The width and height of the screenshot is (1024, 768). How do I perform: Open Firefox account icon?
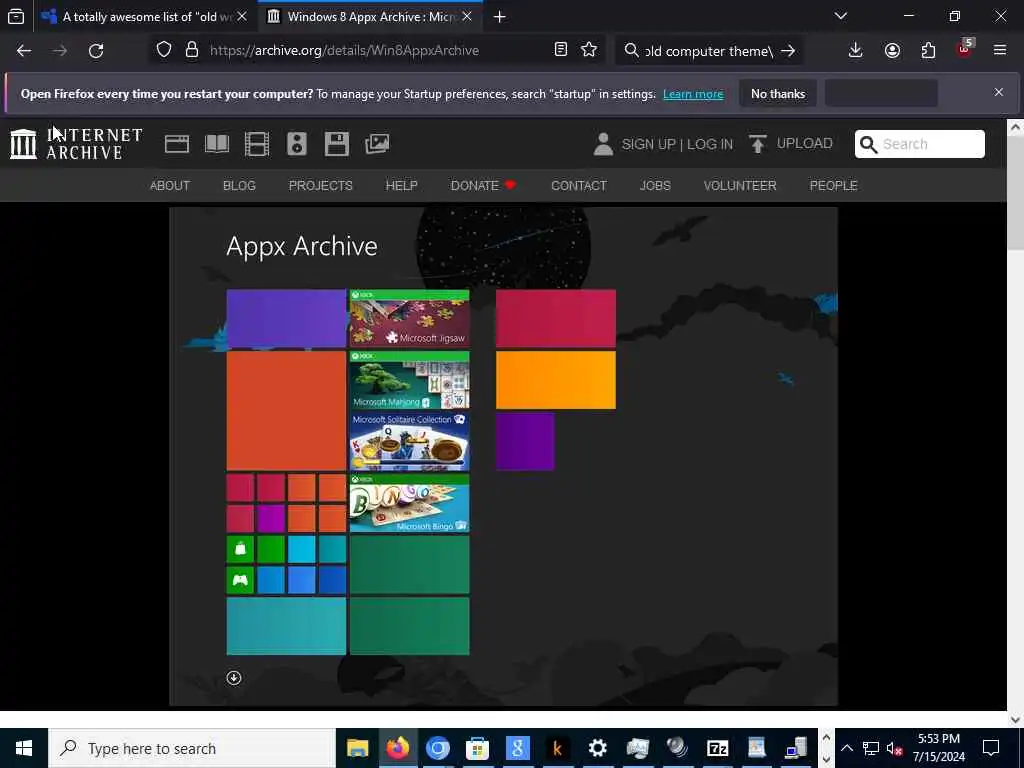(x=892, y=50)
